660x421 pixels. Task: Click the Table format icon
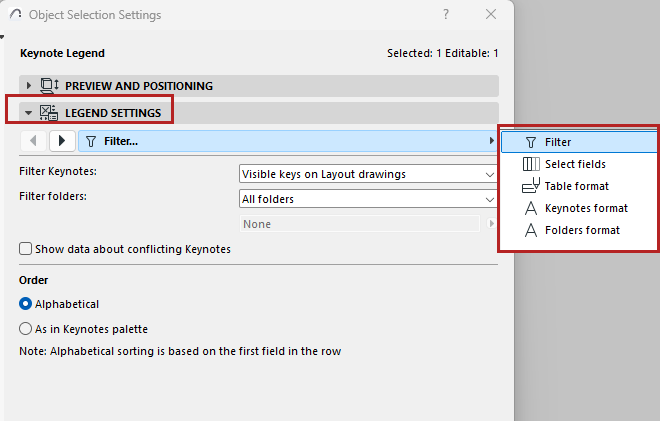coord(530,186)
